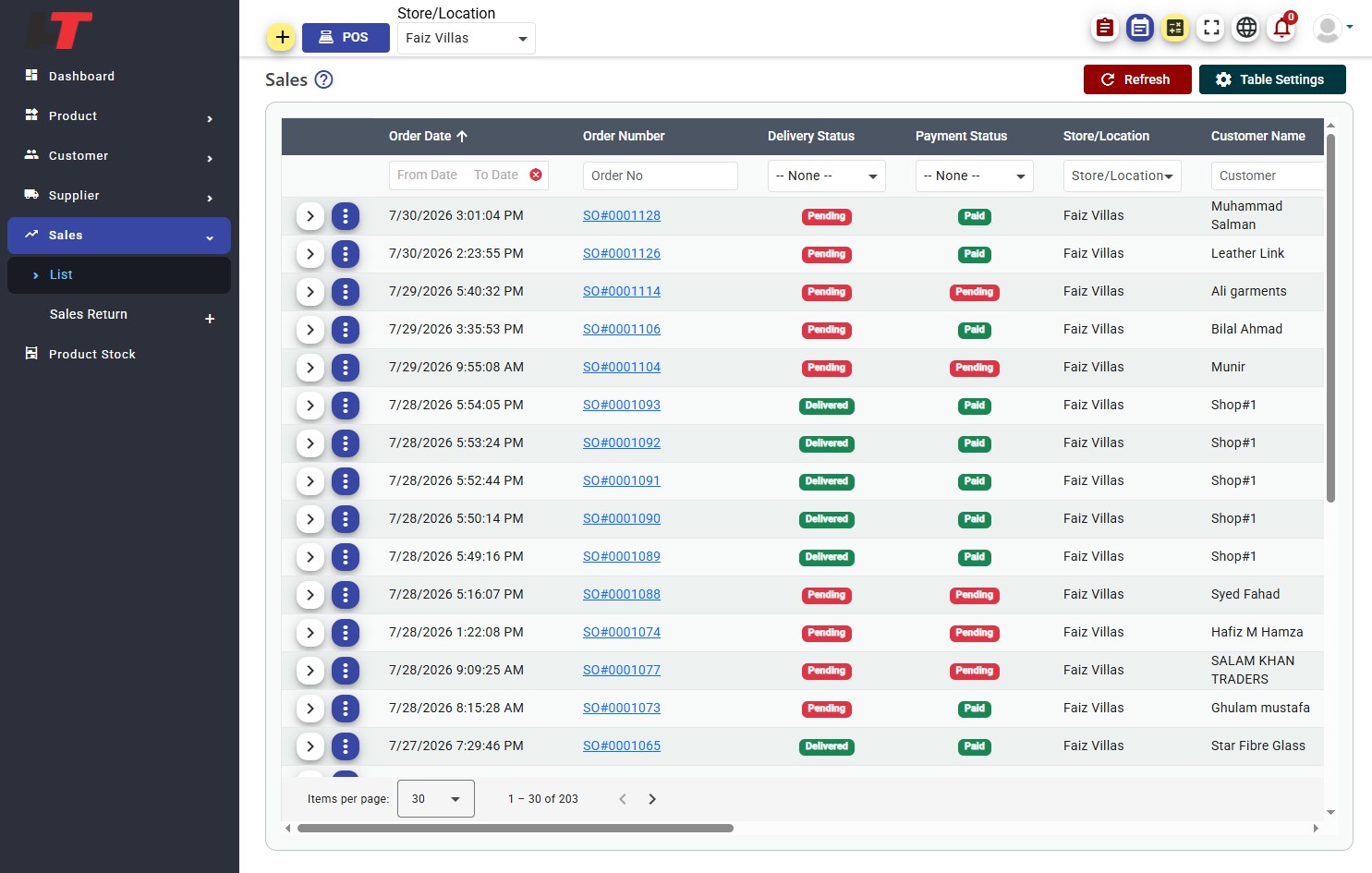1372x873 pixels.
Task: Open user profile avatar menu
Action: click(x=1332, y=29)
